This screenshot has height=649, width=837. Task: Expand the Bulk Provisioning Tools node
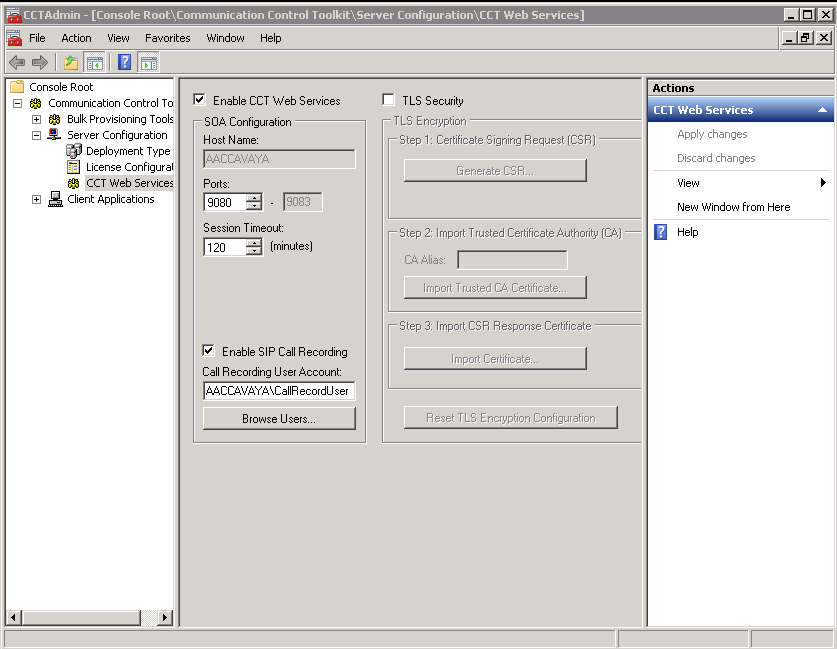tap(36, 119)
